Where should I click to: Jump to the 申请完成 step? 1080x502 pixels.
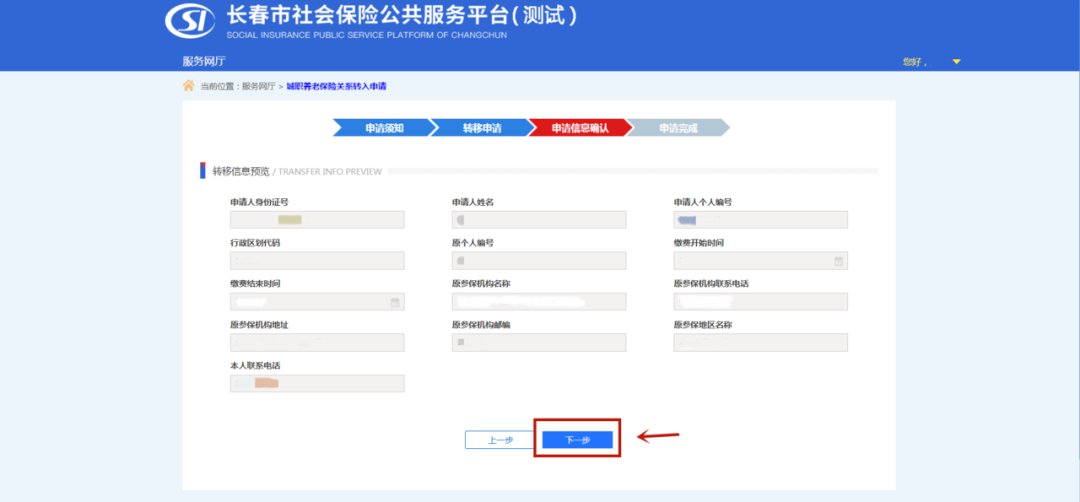tap(678, 128)
